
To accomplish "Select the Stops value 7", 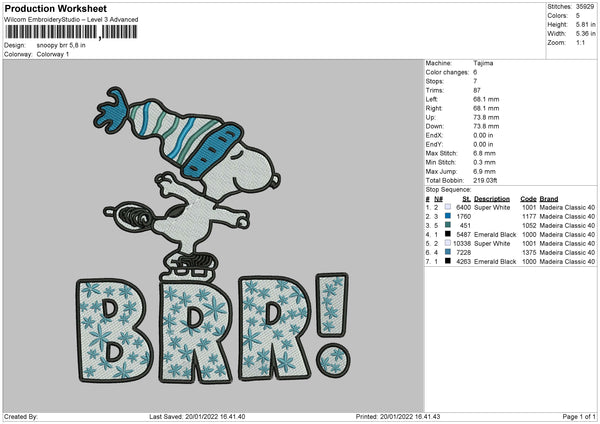I will (475, 81).
